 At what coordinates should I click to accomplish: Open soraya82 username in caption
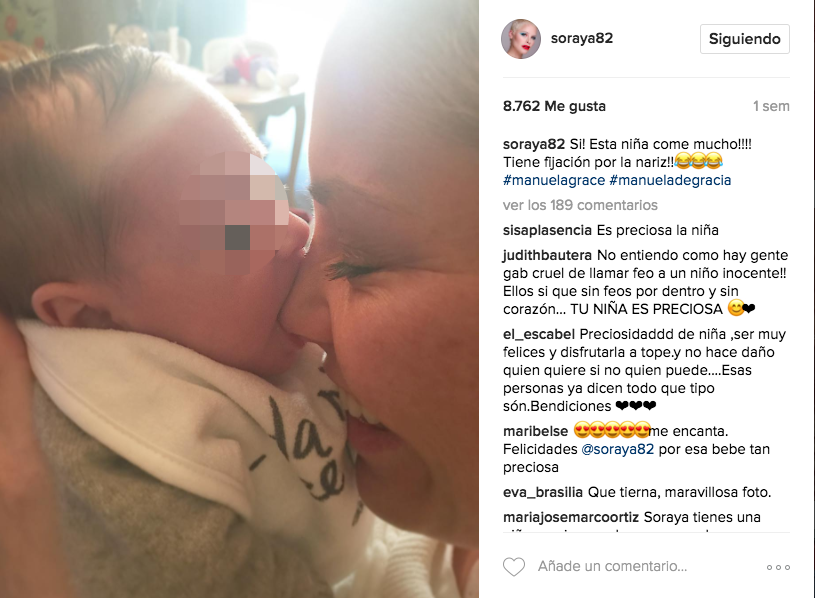(x=534, y=144)
